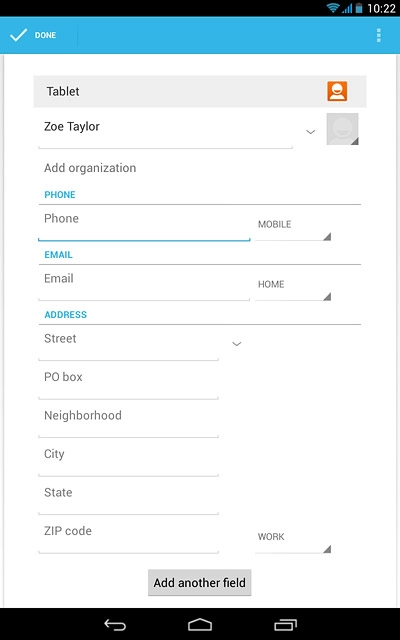Image resolution: width=400 pixels, height=640 pixels.
Task: Tap the Done checkmark icon
Action: coord(19,35)
